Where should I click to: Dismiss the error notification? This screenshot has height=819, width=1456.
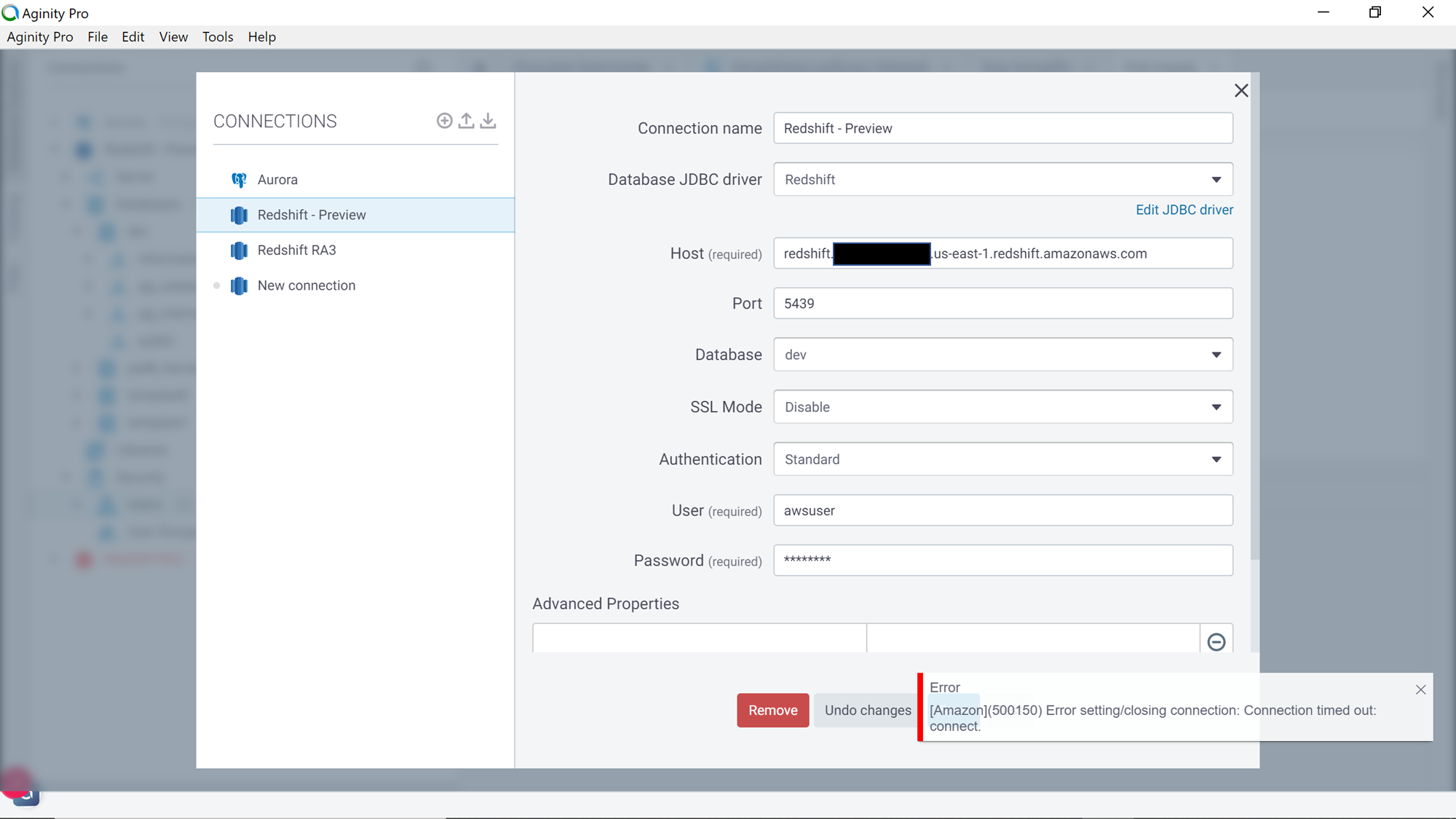[x=1420, y=689]
